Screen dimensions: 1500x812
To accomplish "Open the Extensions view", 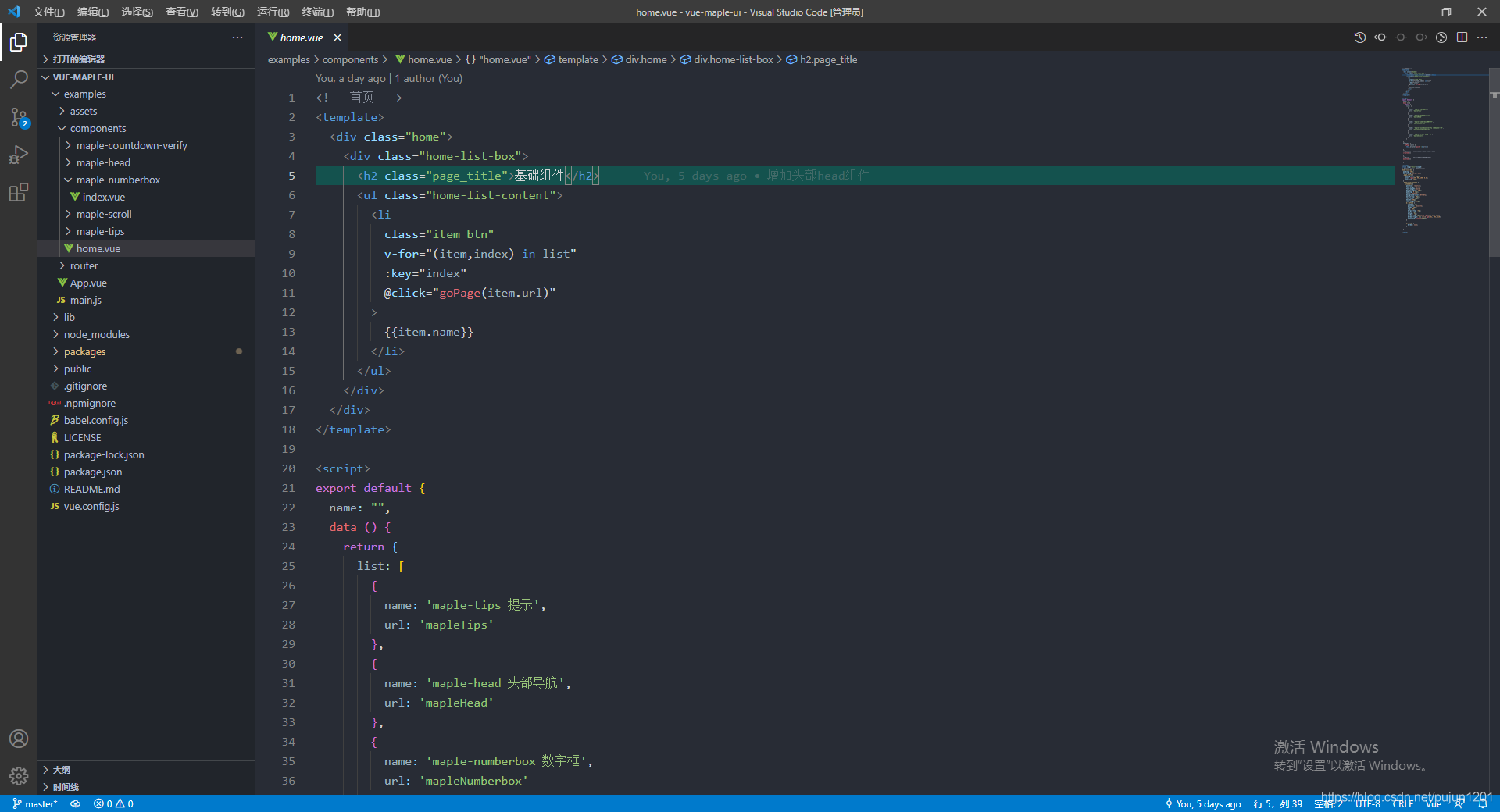I will point(19,192).
